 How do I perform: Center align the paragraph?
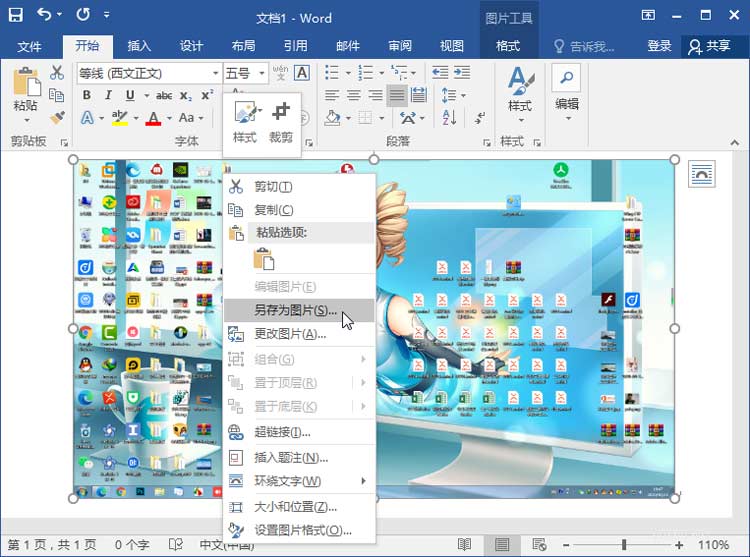[354, 95]
